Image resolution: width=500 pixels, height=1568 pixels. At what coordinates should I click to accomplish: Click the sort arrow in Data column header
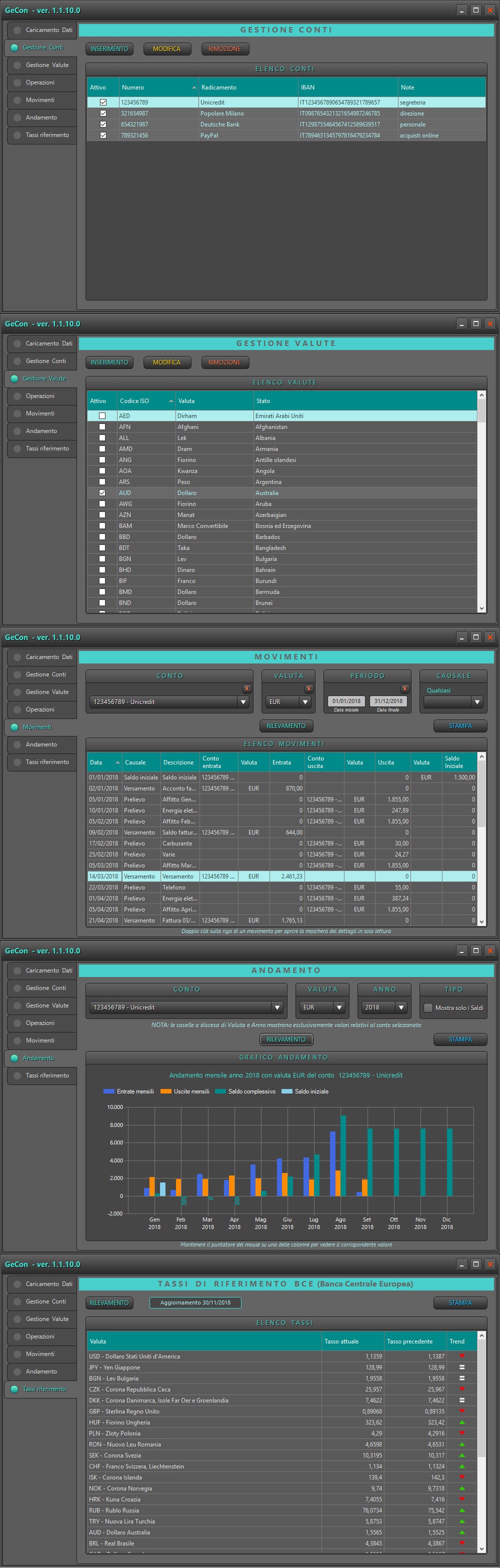coord(117,762)
